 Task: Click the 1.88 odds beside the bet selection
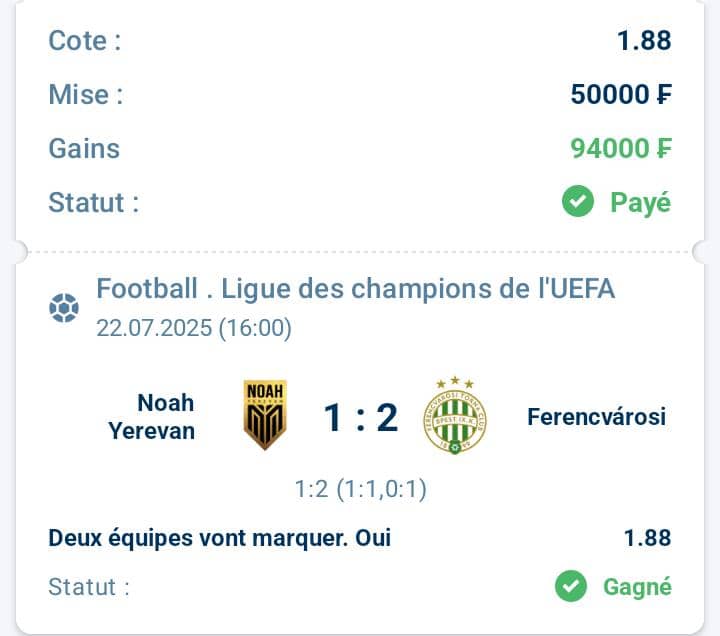click(x=647, y=538)
